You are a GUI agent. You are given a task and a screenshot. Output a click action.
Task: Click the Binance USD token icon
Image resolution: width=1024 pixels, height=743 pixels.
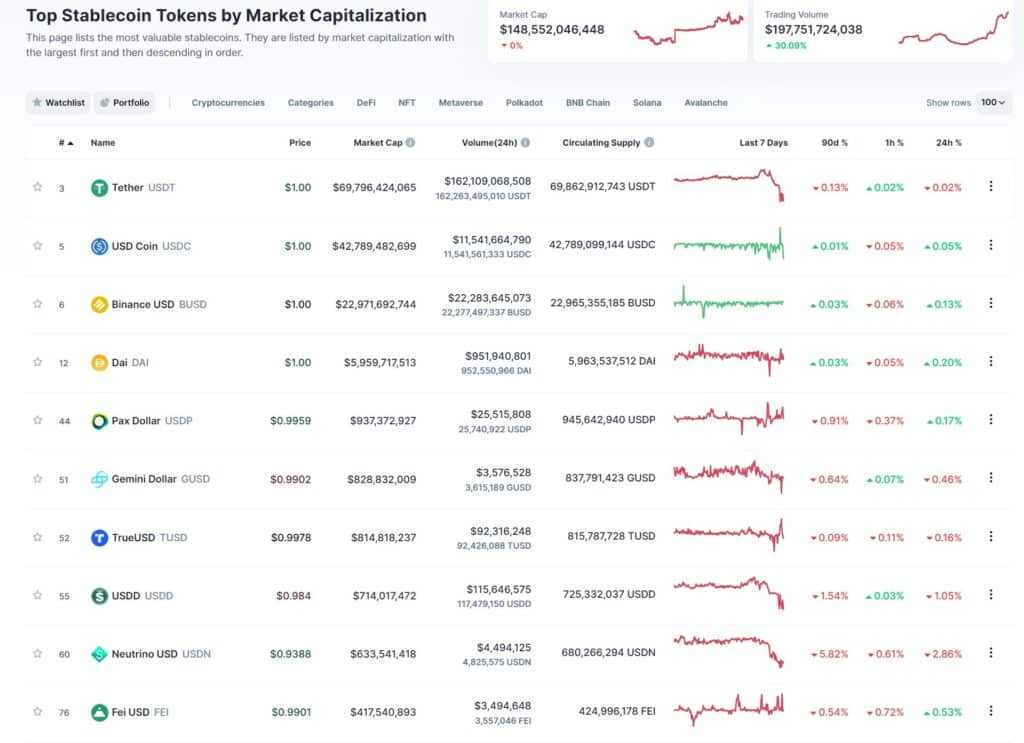coord(99,304)
